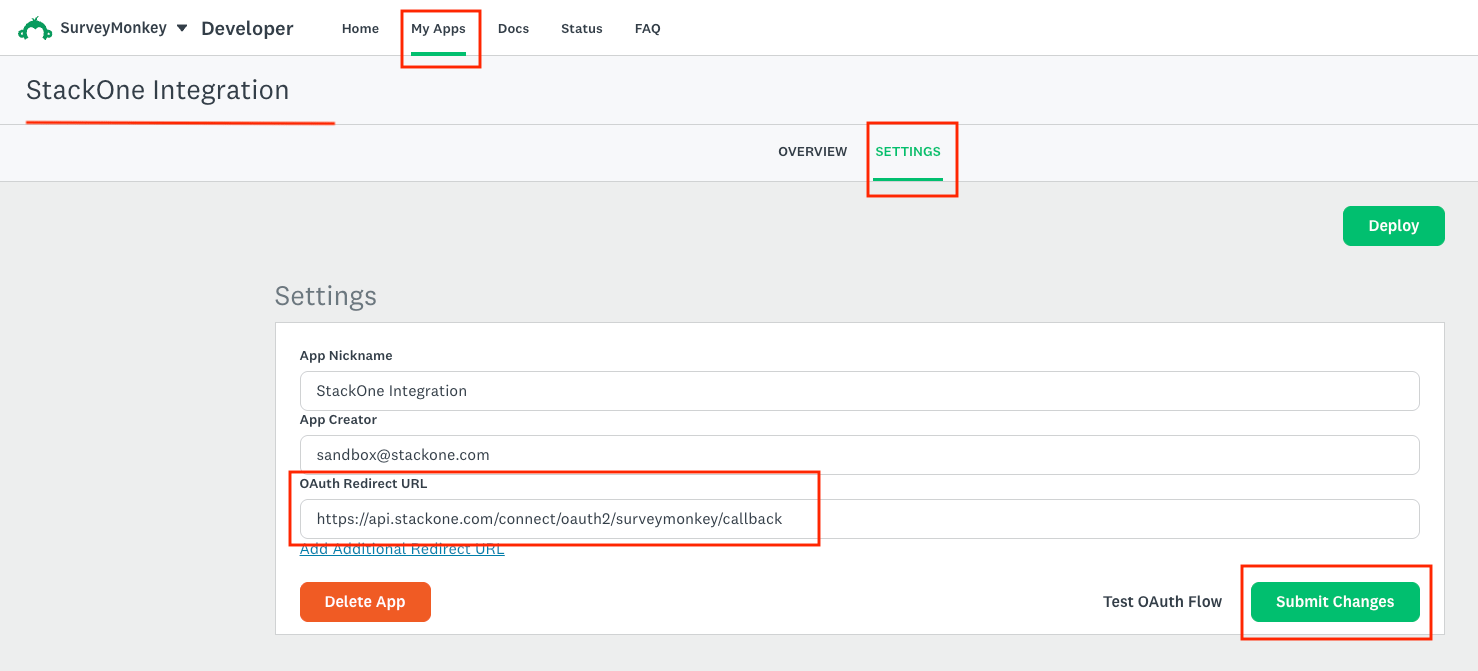1478x671 pixels.
Task: Open the FAQ page
Action: click(x=648, y=29)
